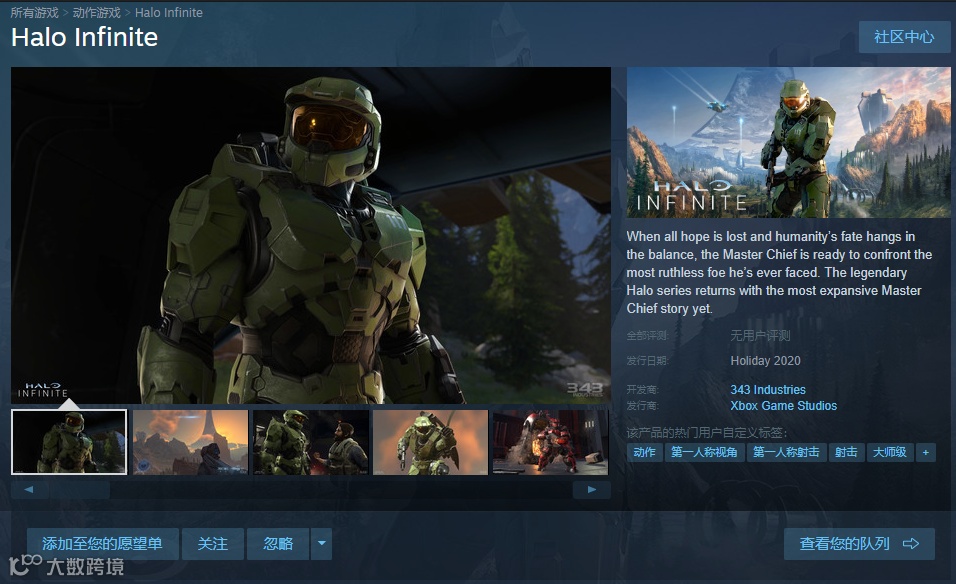The width and height of the screenshot is (956, 584).
Task: Select the 大师级 tag
Action: coord(890,452)
